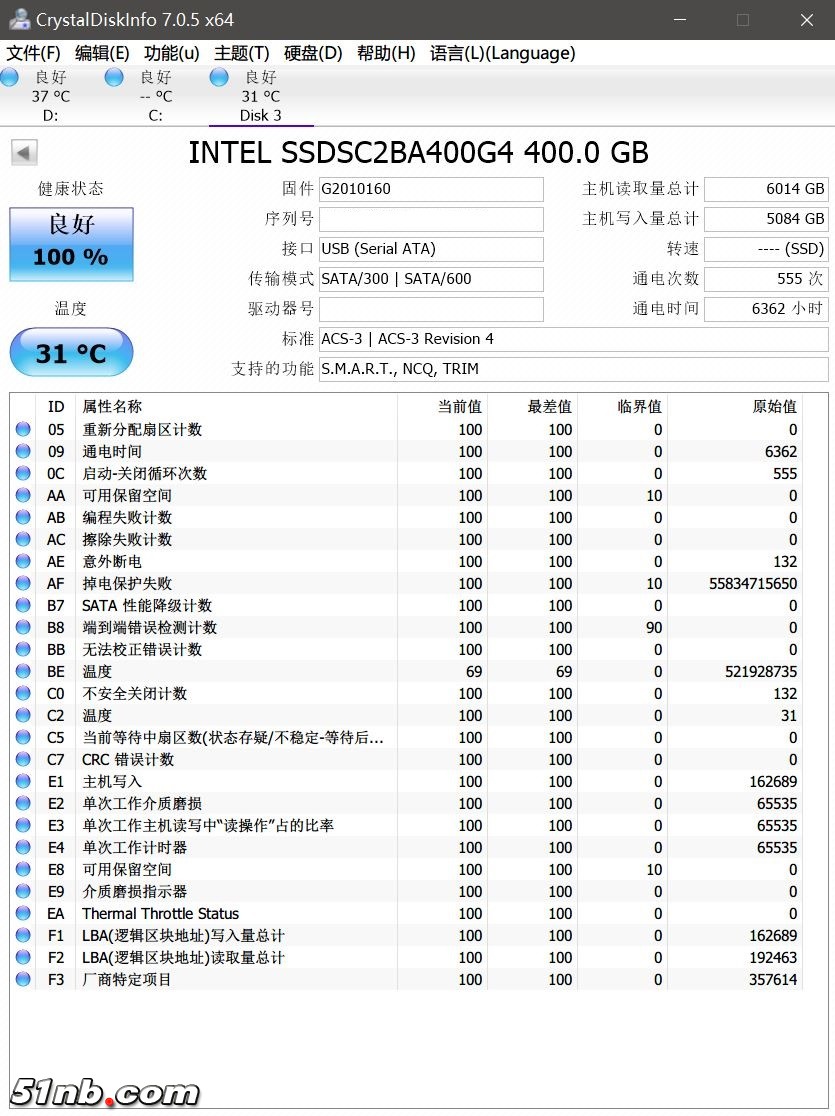Click the features field S.M.A.R.T., NCQ, TRIM
This screenshot has width=835, height=1116.
574,369
